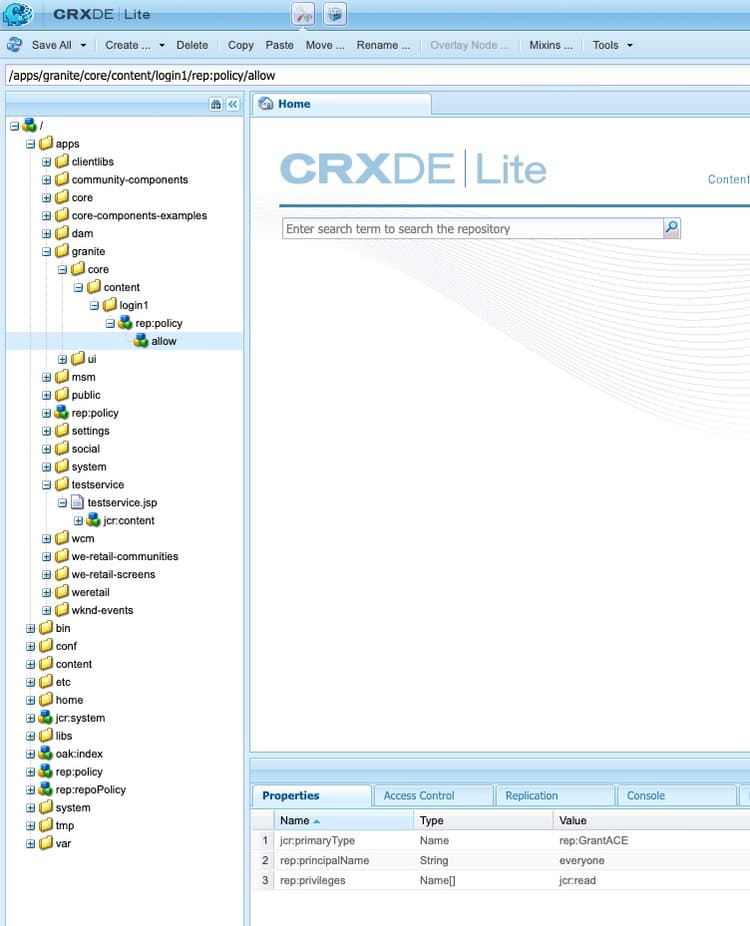Expand the clientlibs folder
Viewport: 750px width, 926px height.
tap(47, 162)
